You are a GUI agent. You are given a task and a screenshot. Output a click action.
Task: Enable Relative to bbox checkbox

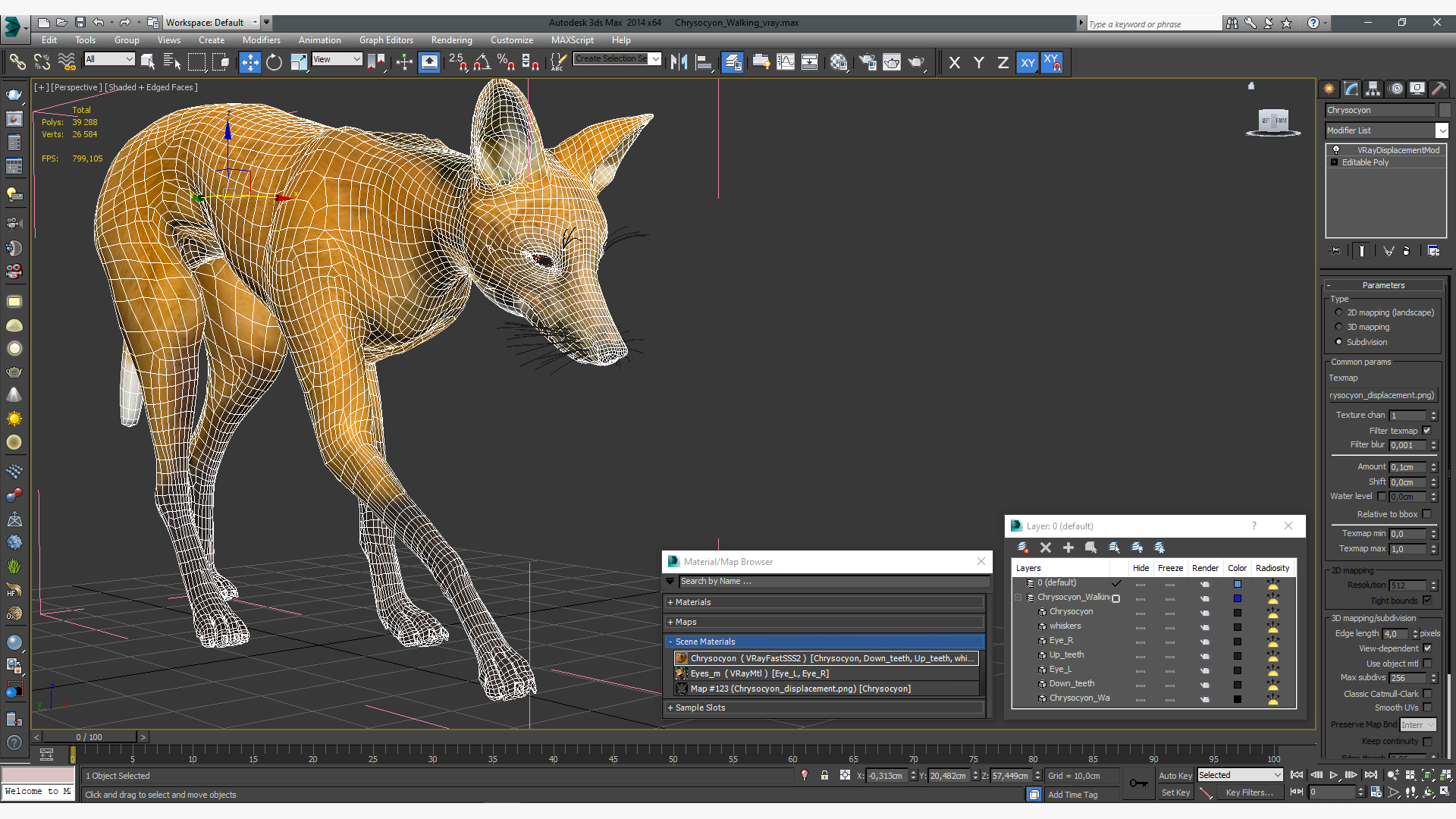1426,514
